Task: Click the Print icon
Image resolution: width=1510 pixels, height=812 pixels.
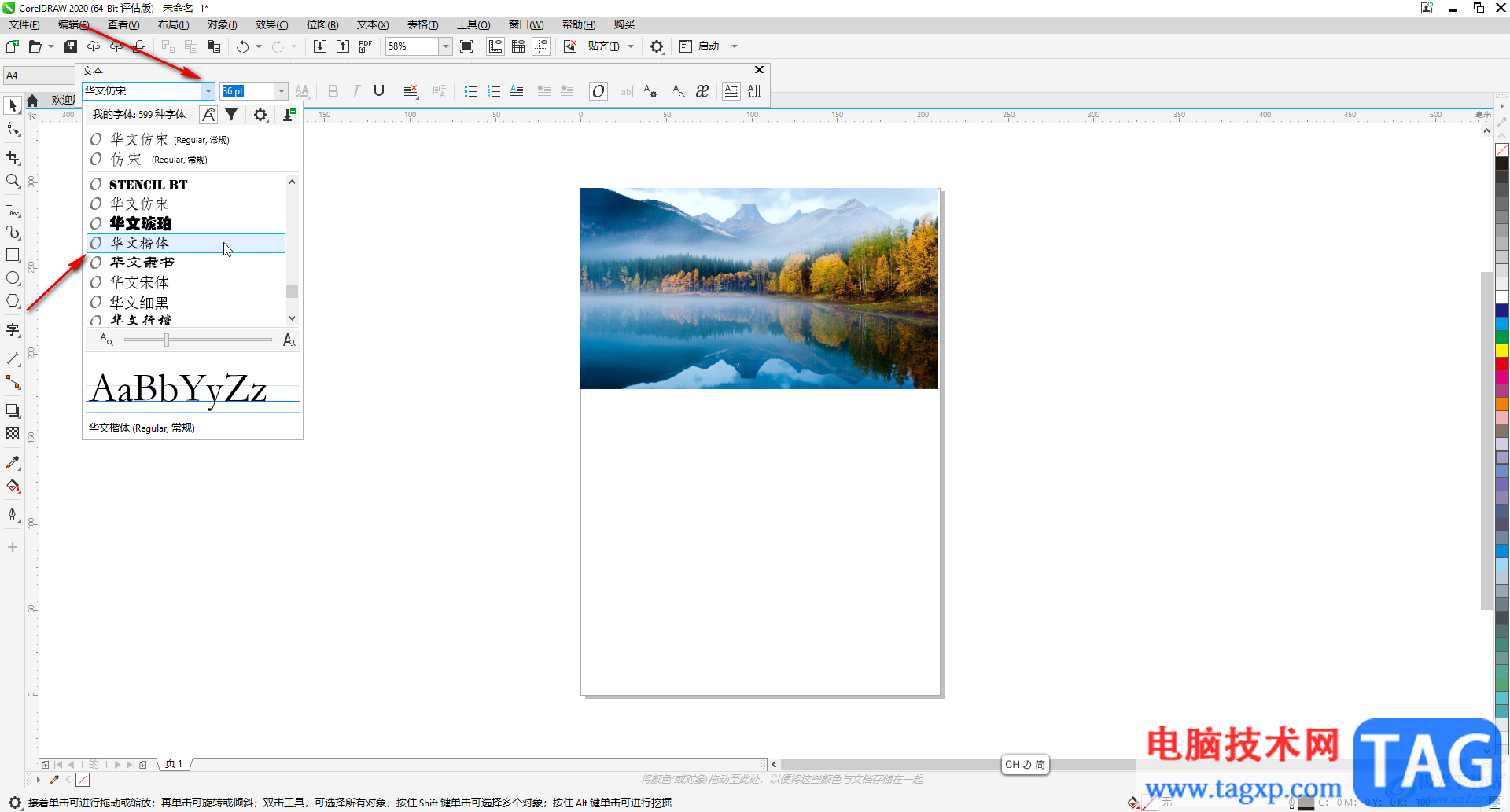Action: click(x=139, y=46)
